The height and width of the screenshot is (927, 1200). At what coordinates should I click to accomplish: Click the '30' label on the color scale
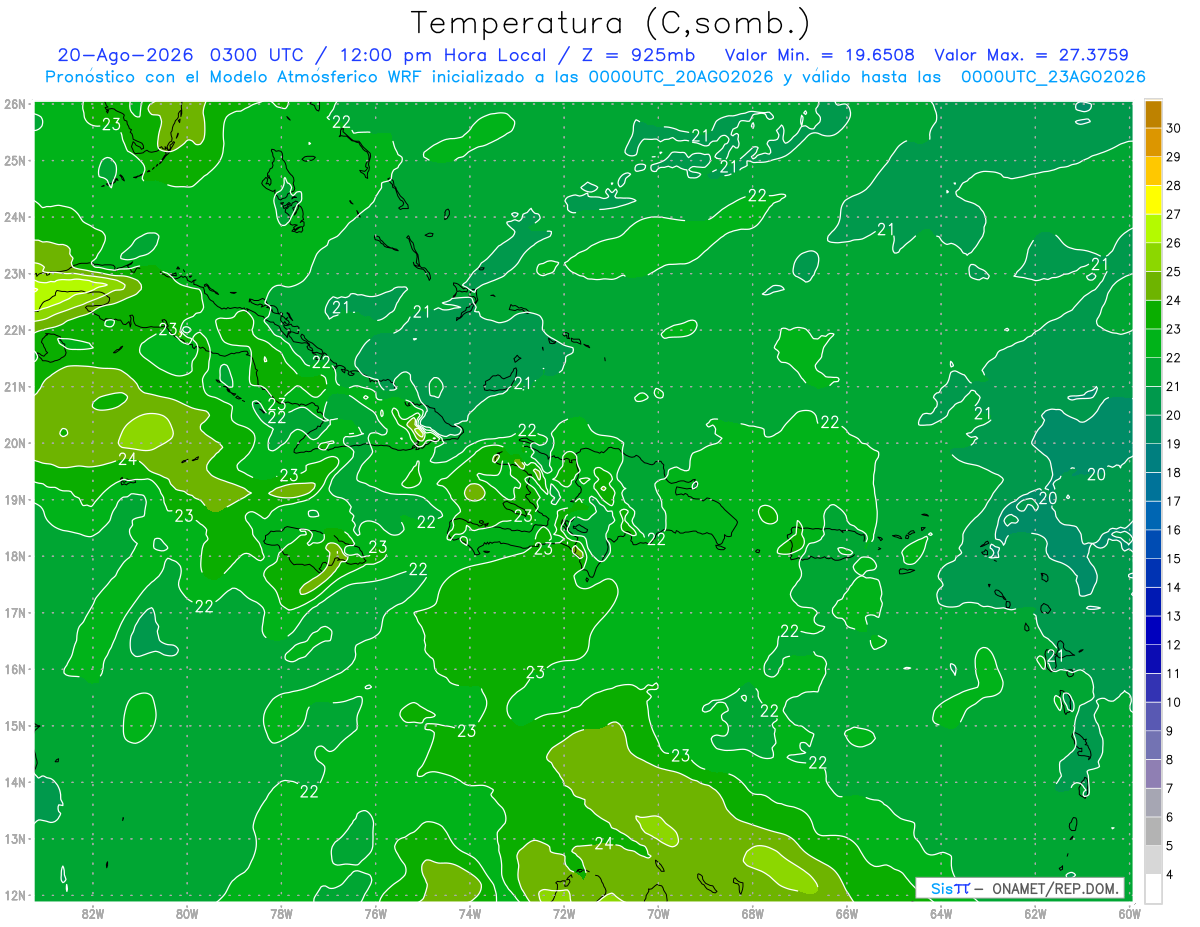pyautogui.click(x=1173, y=128)
